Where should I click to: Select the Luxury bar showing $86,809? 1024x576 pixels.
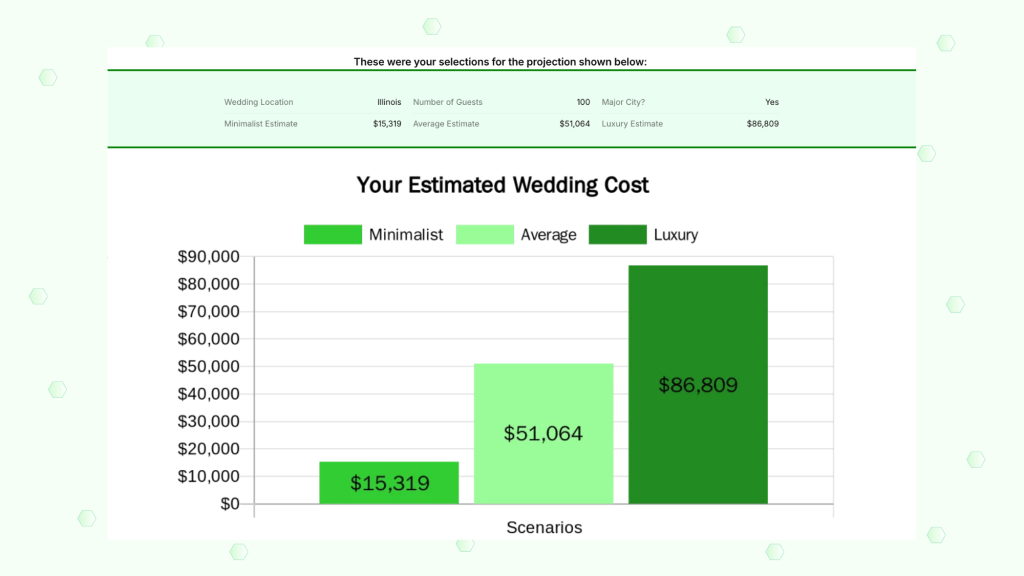click(698, 385)
